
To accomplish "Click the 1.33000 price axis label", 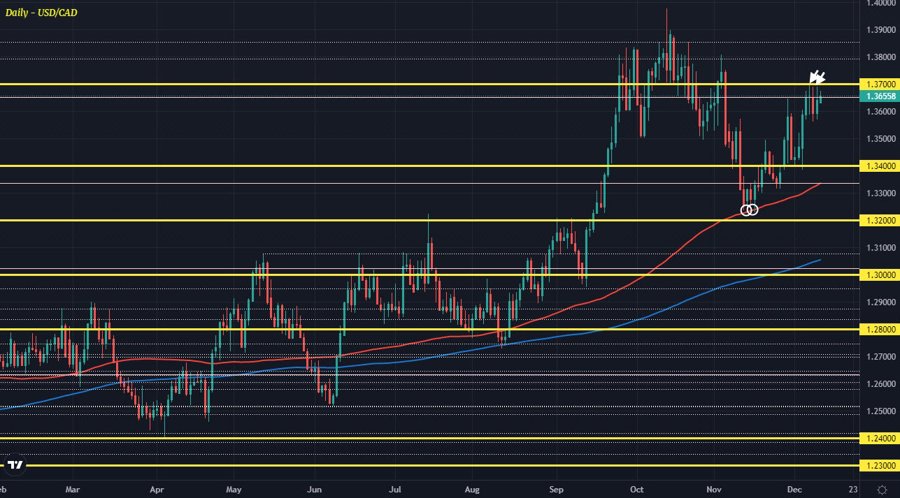I will click(x=880, y=193).
